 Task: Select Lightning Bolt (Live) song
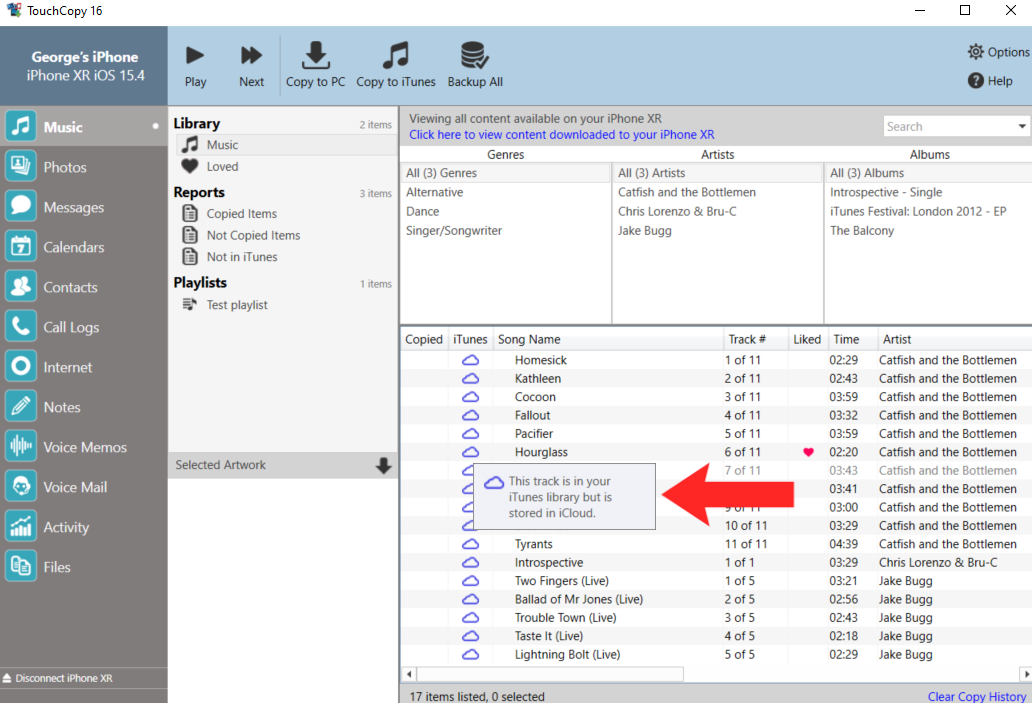click(567, 655)
